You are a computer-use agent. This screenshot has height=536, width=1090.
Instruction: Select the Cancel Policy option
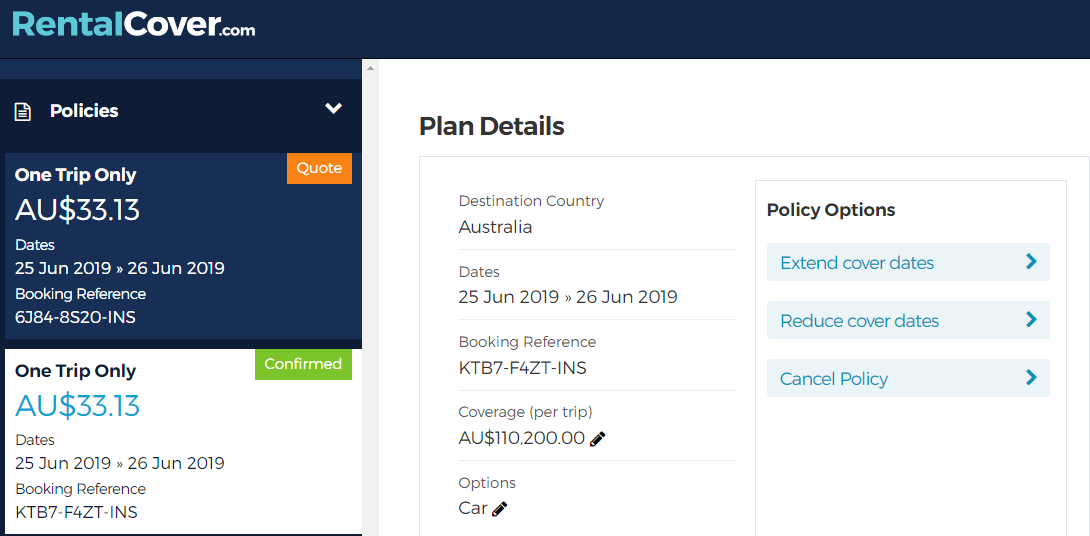(908, 378)
